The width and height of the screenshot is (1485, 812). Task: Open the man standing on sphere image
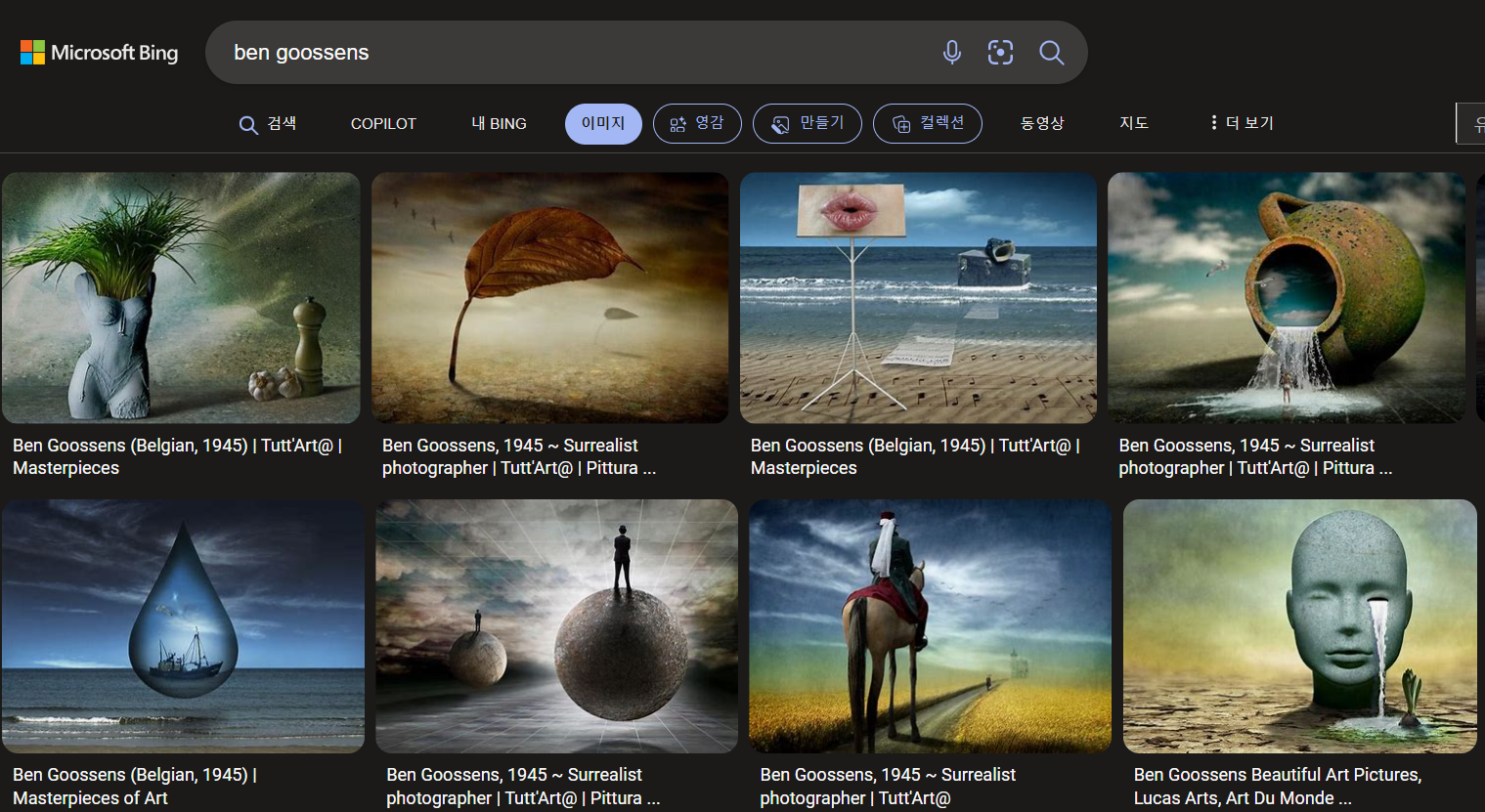click(x=556, y=626)
